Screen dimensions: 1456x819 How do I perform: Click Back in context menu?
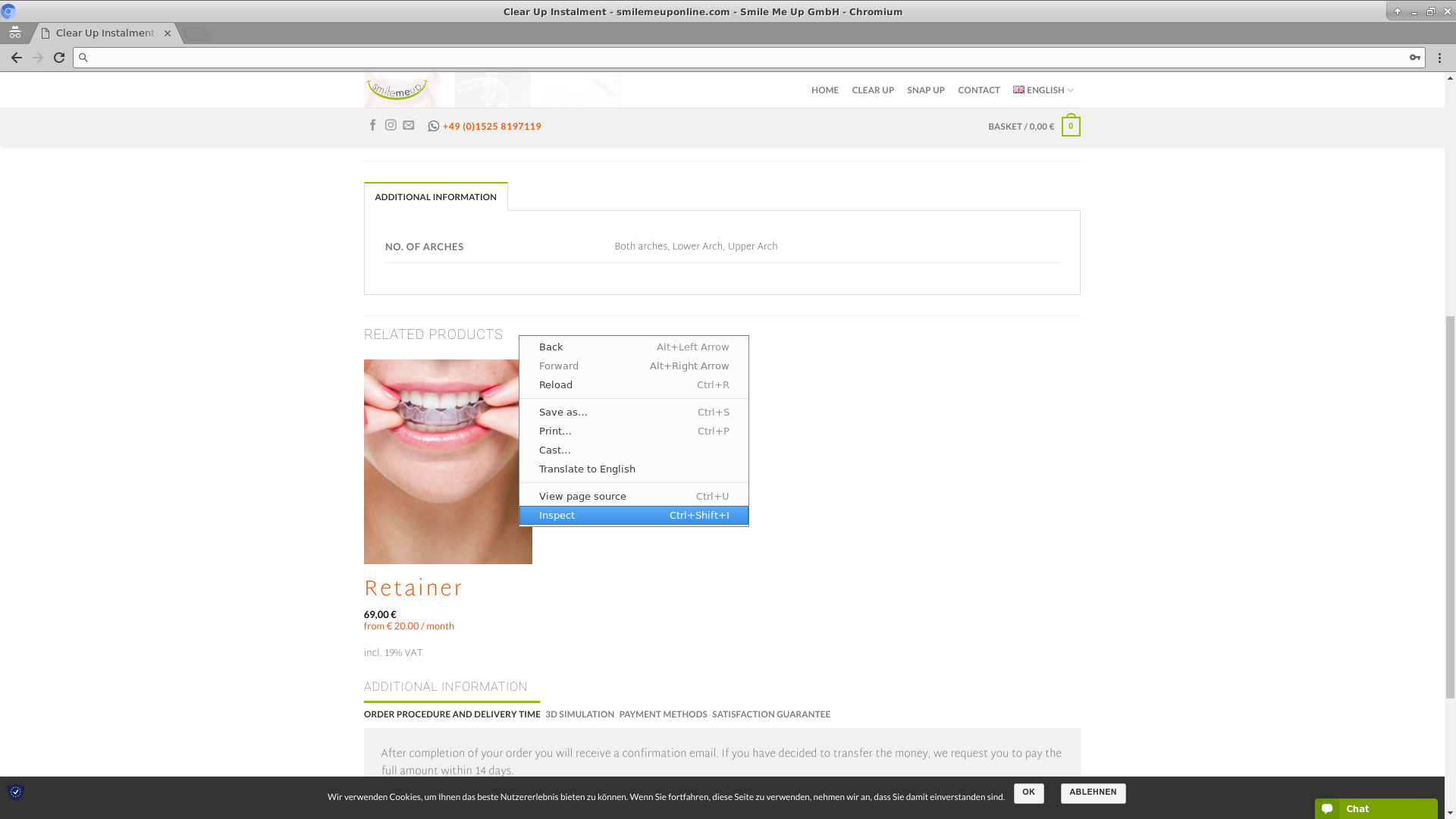(551, 346)
